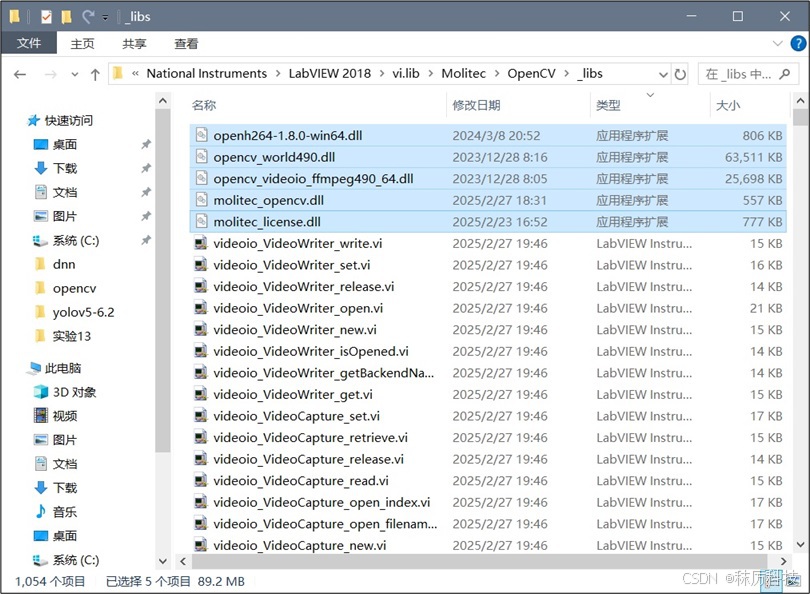Open the 文件 ribbon tab
The width and height of the screenshot is (810, 594).
[x=29, y=43]
